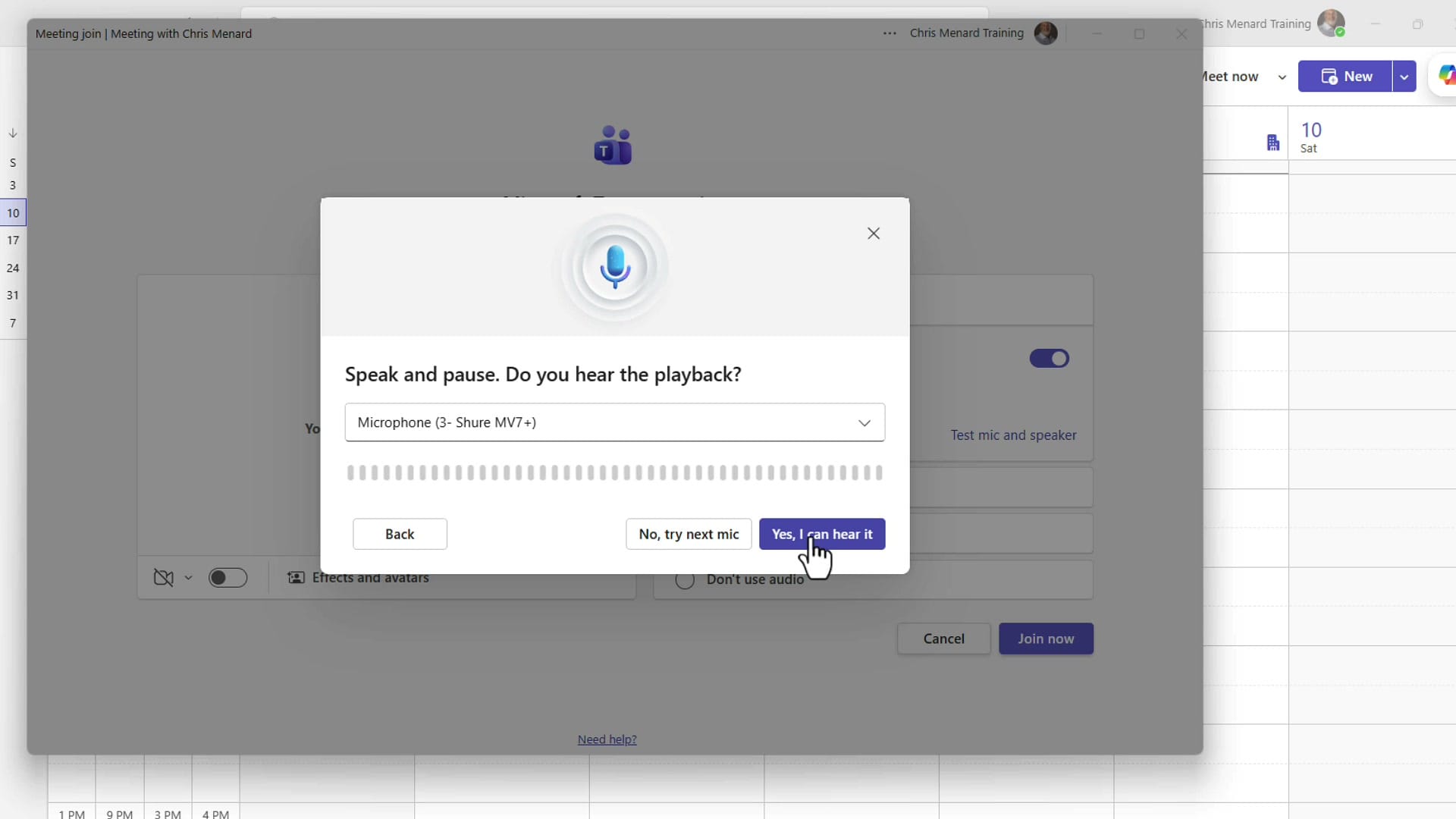The image size is (1456, 819).
Task: Select date 7 in mini calendar
Action: (13, 323)
